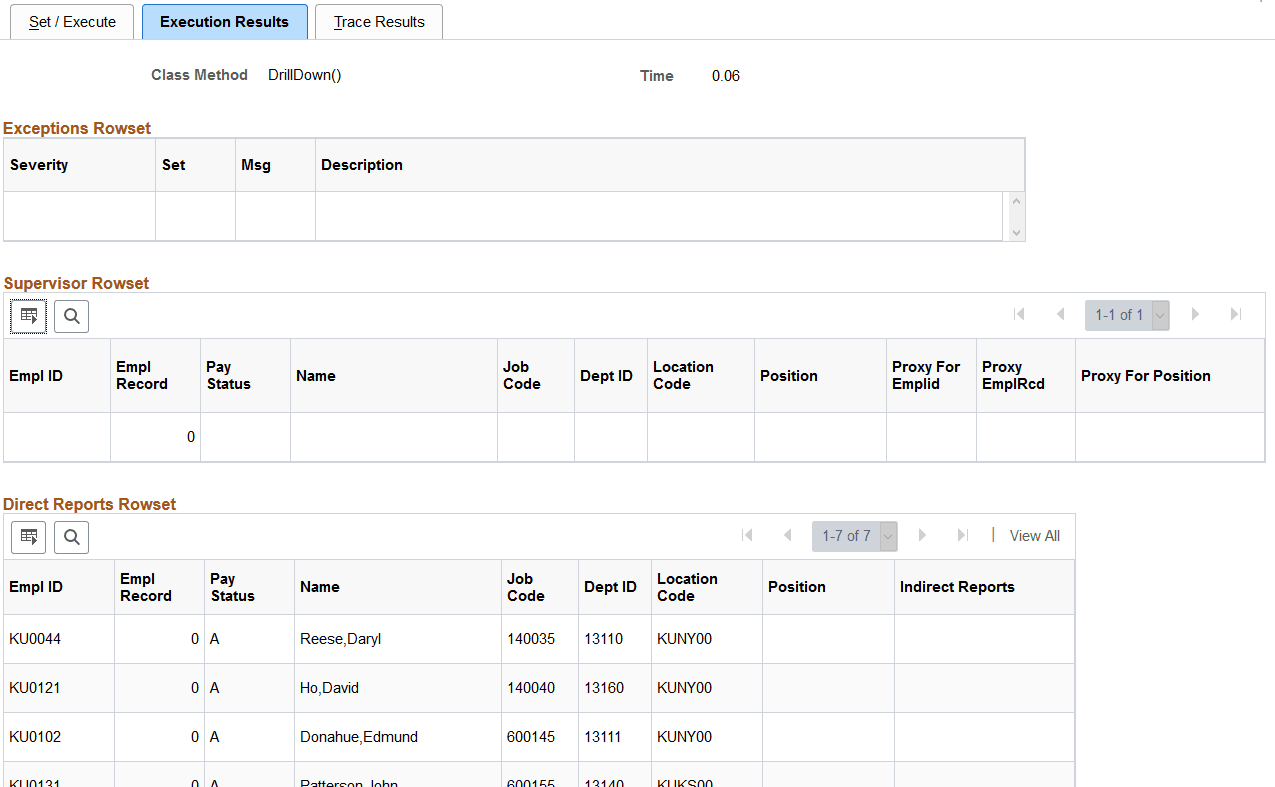Viewport: 1275px width, 787px height.
Task: Click the Find icon in Direct Reports Rowset
Action: coord(70,536)
